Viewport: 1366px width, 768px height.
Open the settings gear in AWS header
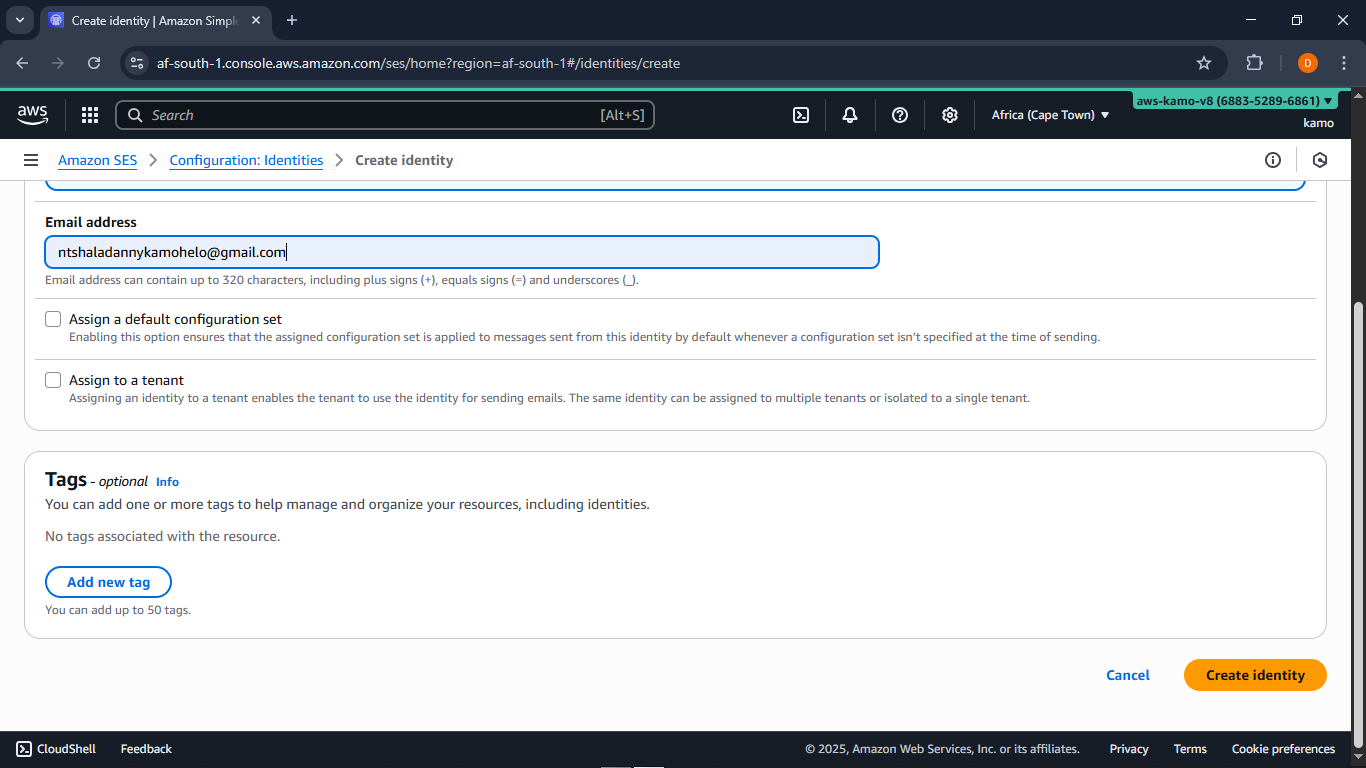click(950, 115)
